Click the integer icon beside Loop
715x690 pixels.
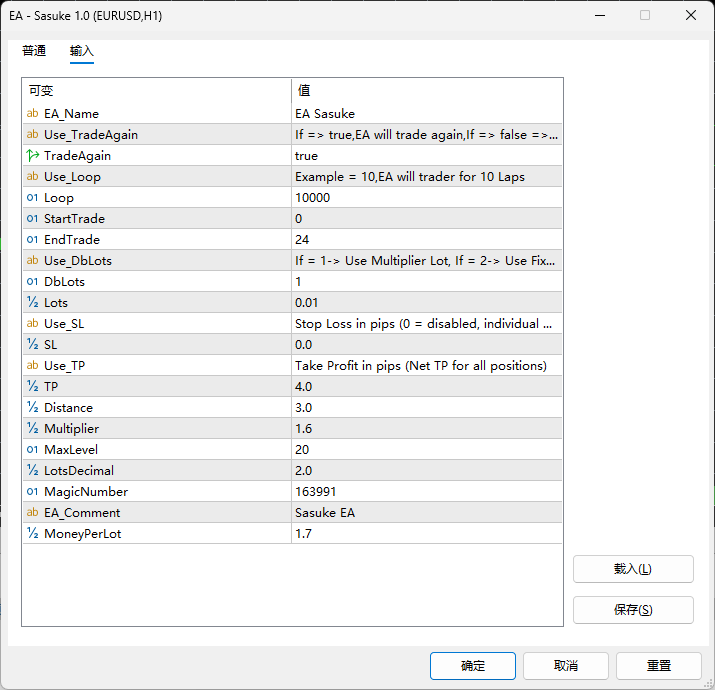point(32,197)
